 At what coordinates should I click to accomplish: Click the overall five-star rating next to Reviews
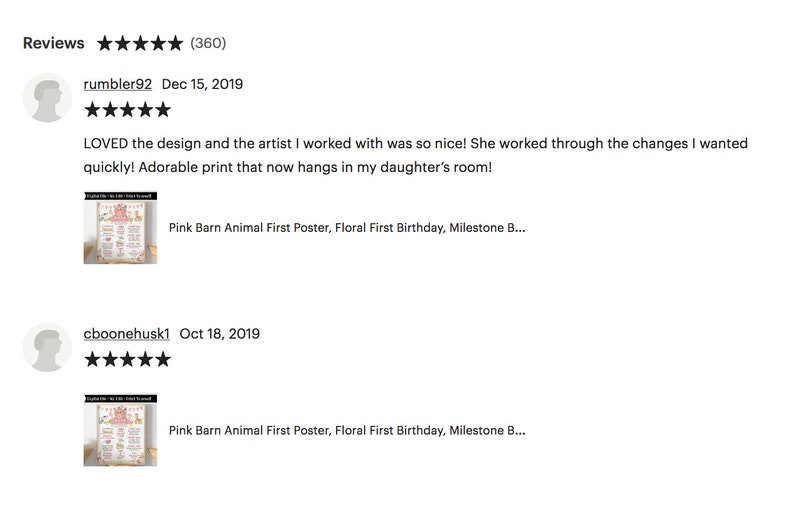click(140, 44)
